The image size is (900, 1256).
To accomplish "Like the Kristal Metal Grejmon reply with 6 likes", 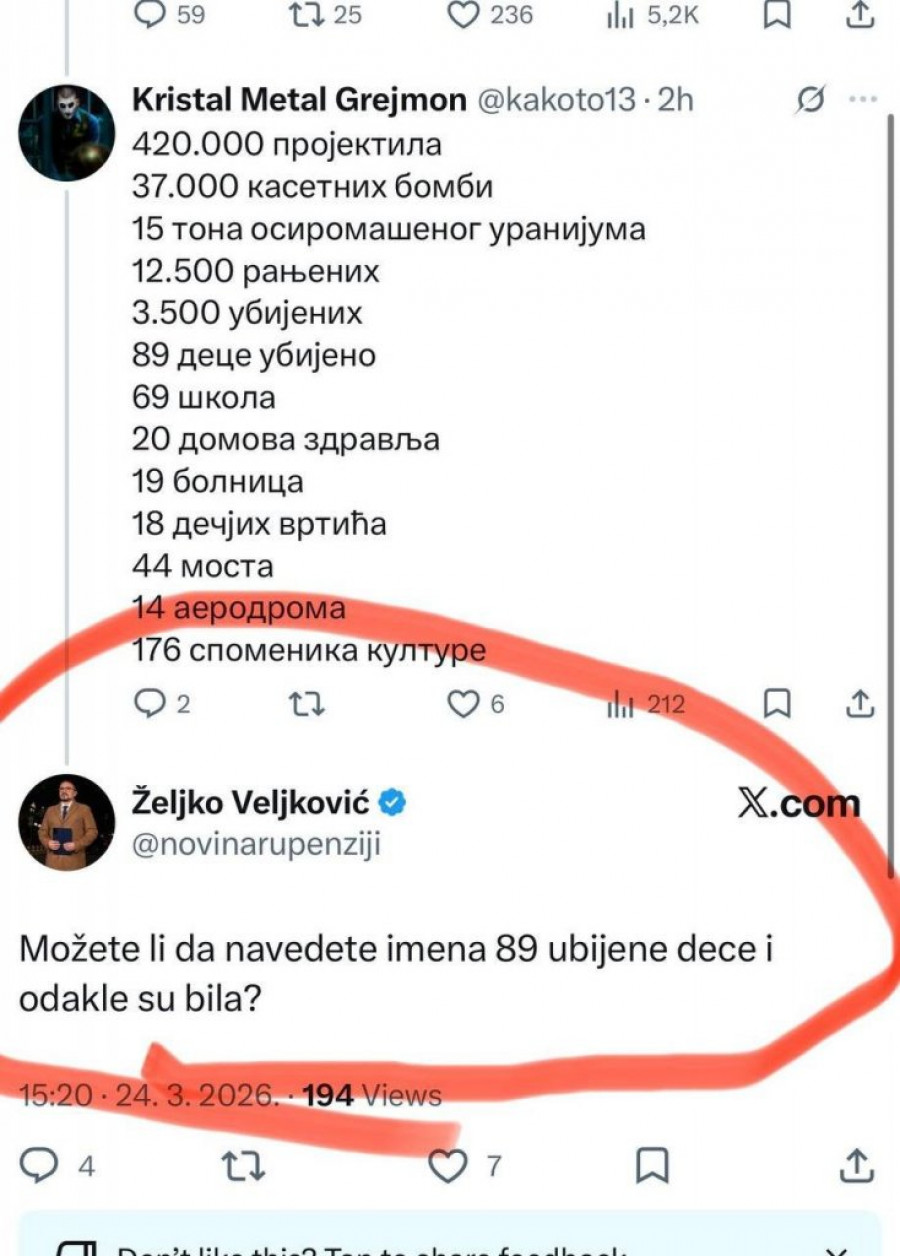I will [463, 704].
